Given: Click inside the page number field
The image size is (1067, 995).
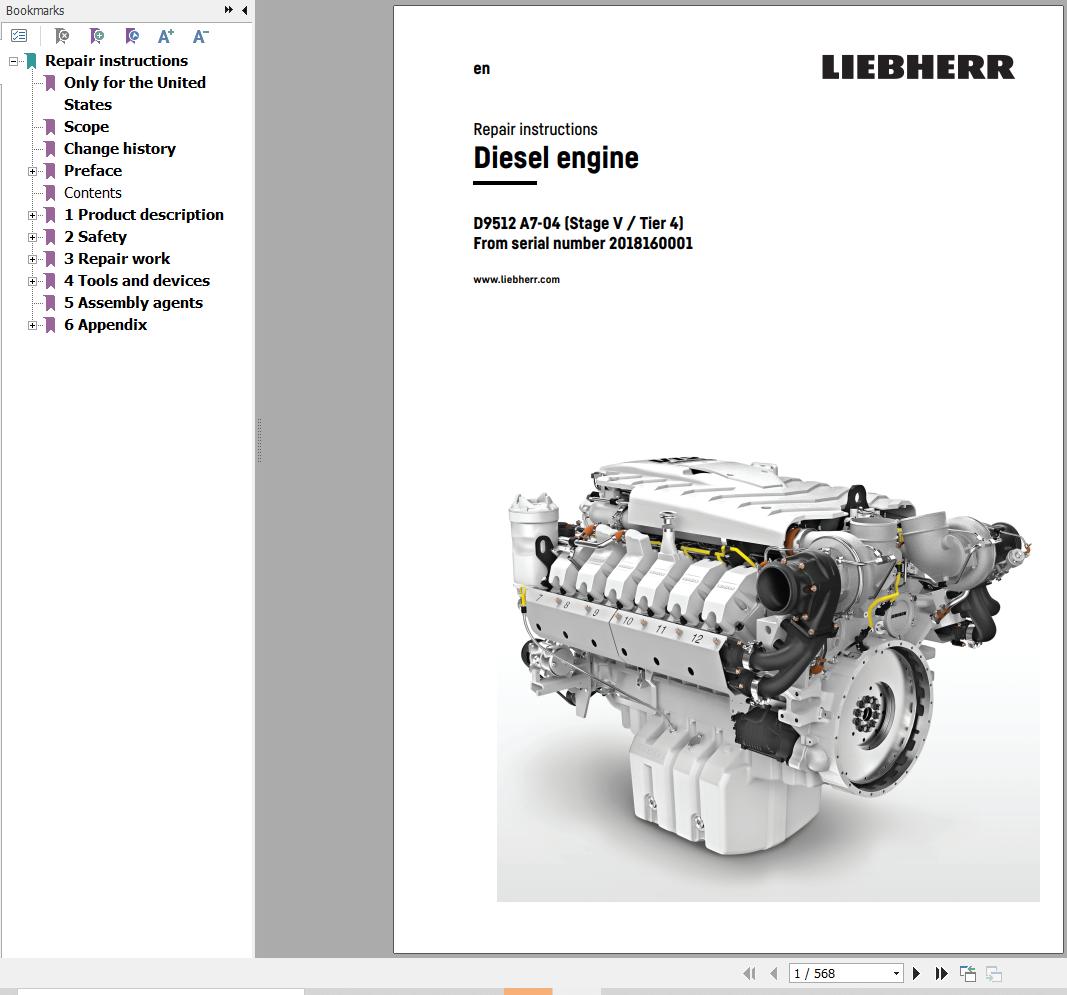Looking at the screenshot, I should [830, 972].
